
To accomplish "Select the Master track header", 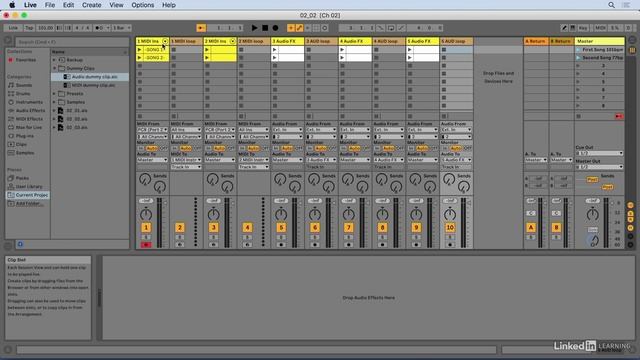I will click(599, 41).
